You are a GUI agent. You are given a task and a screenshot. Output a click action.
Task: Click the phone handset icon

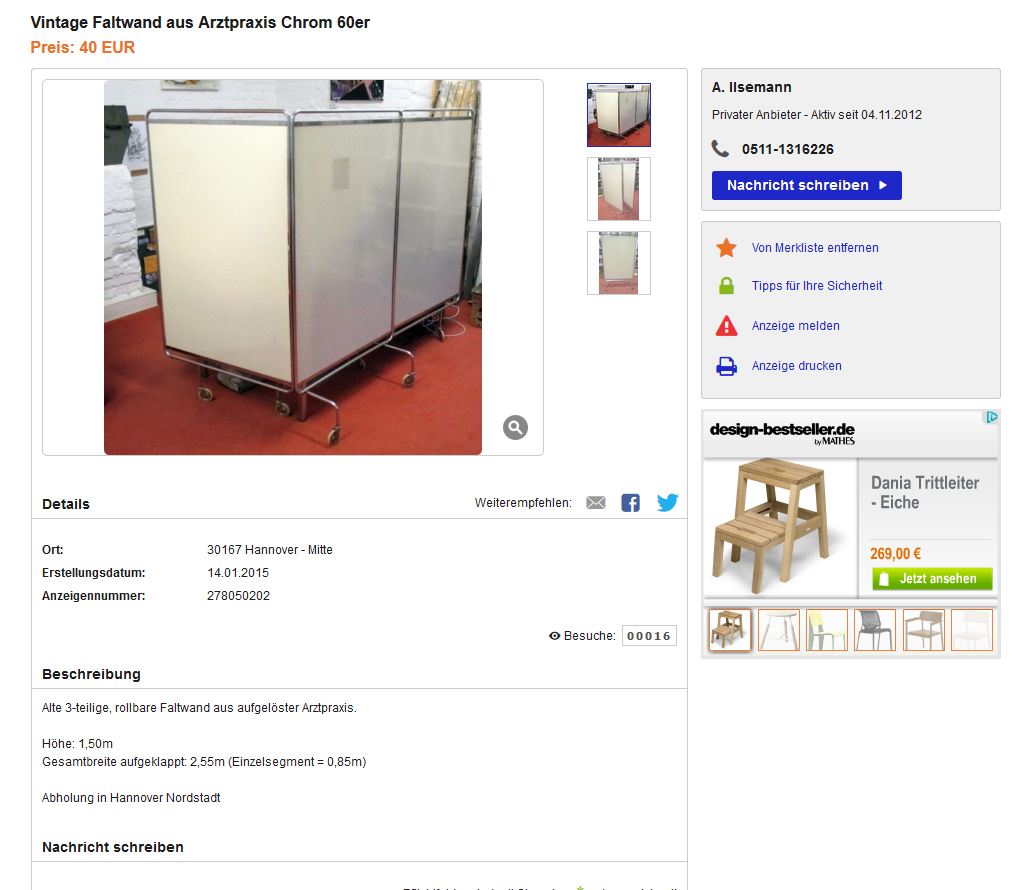click(721, 149)
